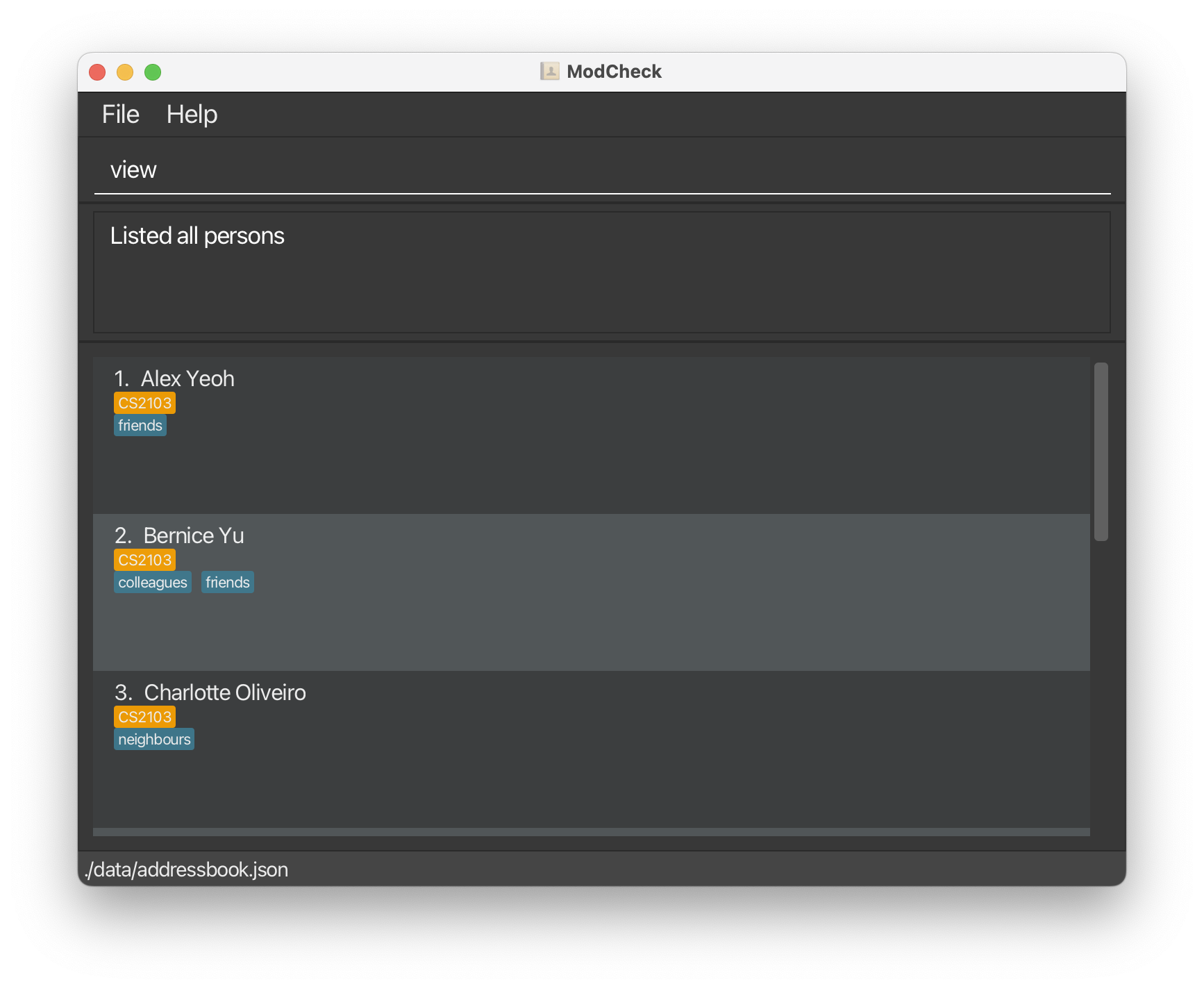Click the CS2103 tag under Bernice Yu
Screen dimensions: 1204x989
click(x=144, y=560)
